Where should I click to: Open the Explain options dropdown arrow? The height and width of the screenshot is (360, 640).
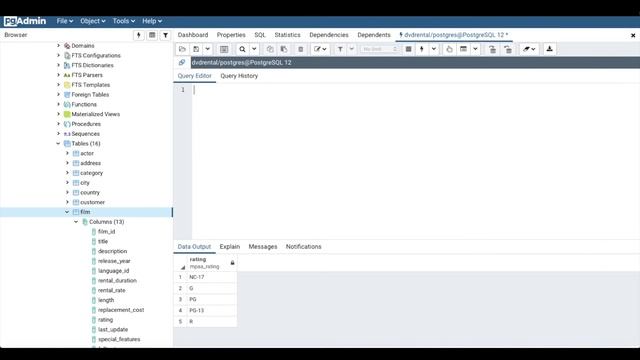click(x=475, y=49)
